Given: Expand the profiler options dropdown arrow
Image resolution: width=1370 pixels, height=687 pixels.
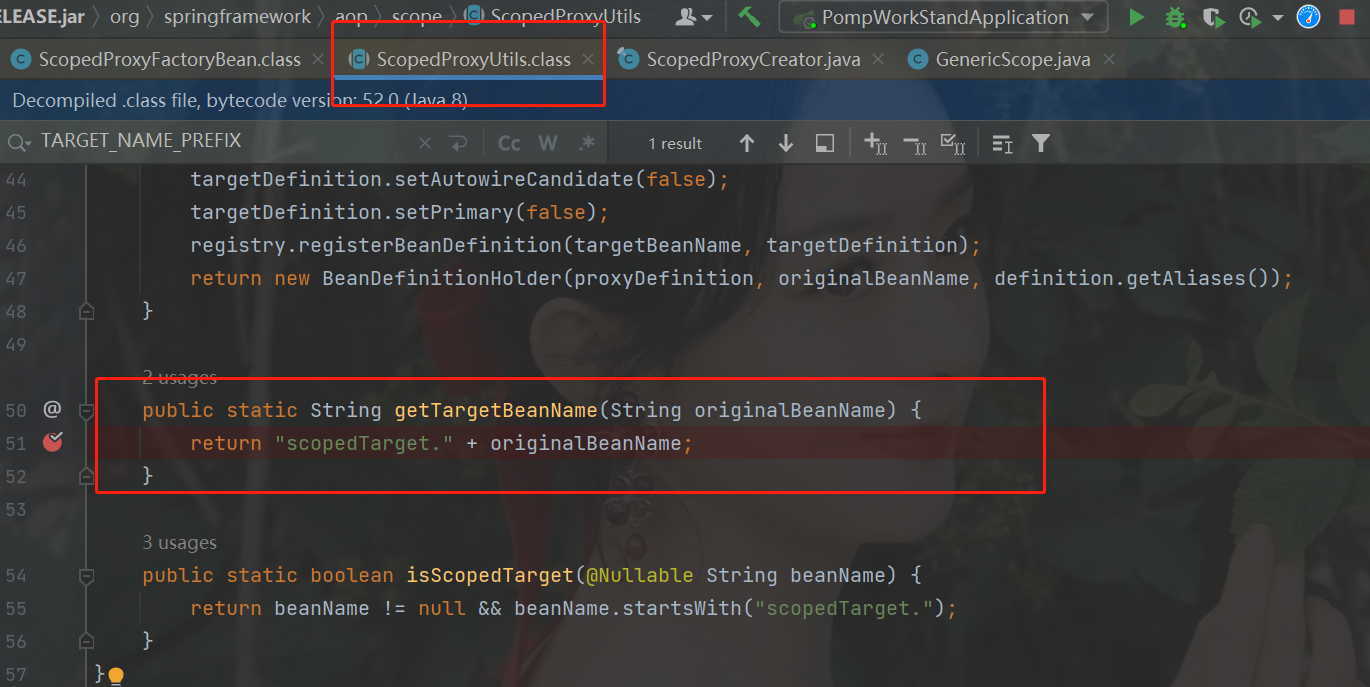Looking at the screenshot, I should (x=1277, y=18).
